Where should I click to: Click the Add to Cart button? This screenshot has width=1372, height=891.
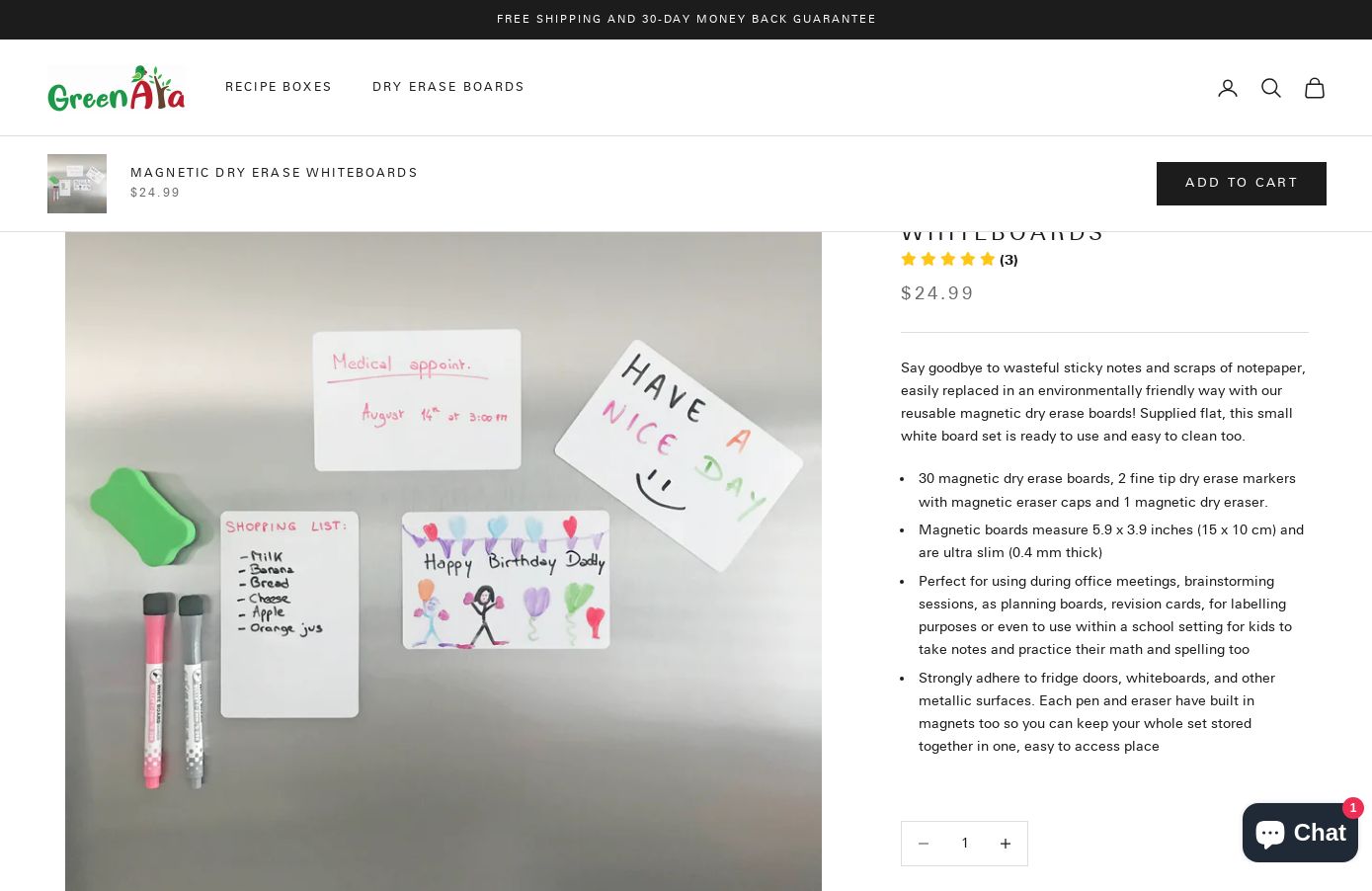[x=1242, y=184]
